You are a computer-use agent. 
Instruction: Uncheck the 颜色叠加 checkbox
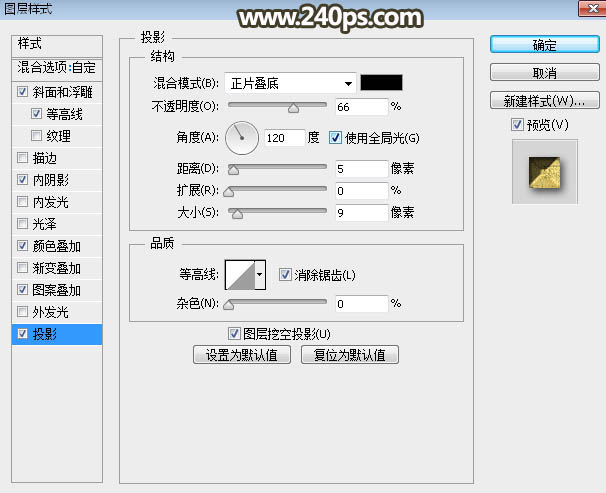click(x=22, y=245)
